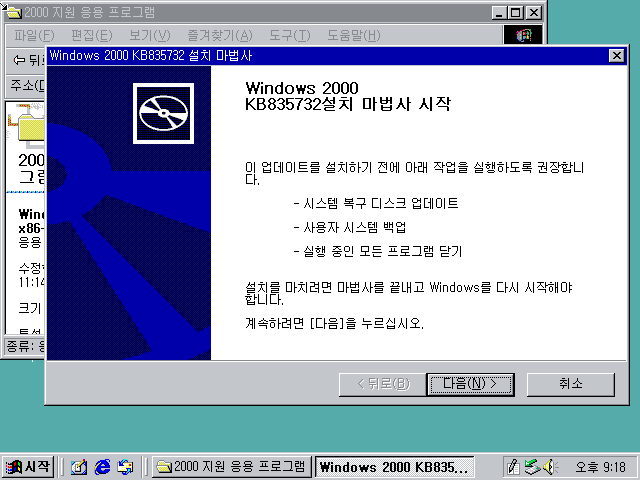Image resolution: width=640 pixels, height=480 pixels.
Task: Launch Internet Explorer from quick launch
Action: [x=102, y=467]
